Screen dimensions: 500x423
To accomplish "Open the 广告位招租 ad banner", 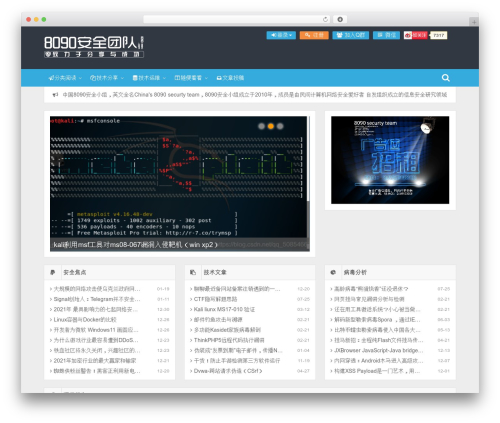I will (x=390, y=160).
